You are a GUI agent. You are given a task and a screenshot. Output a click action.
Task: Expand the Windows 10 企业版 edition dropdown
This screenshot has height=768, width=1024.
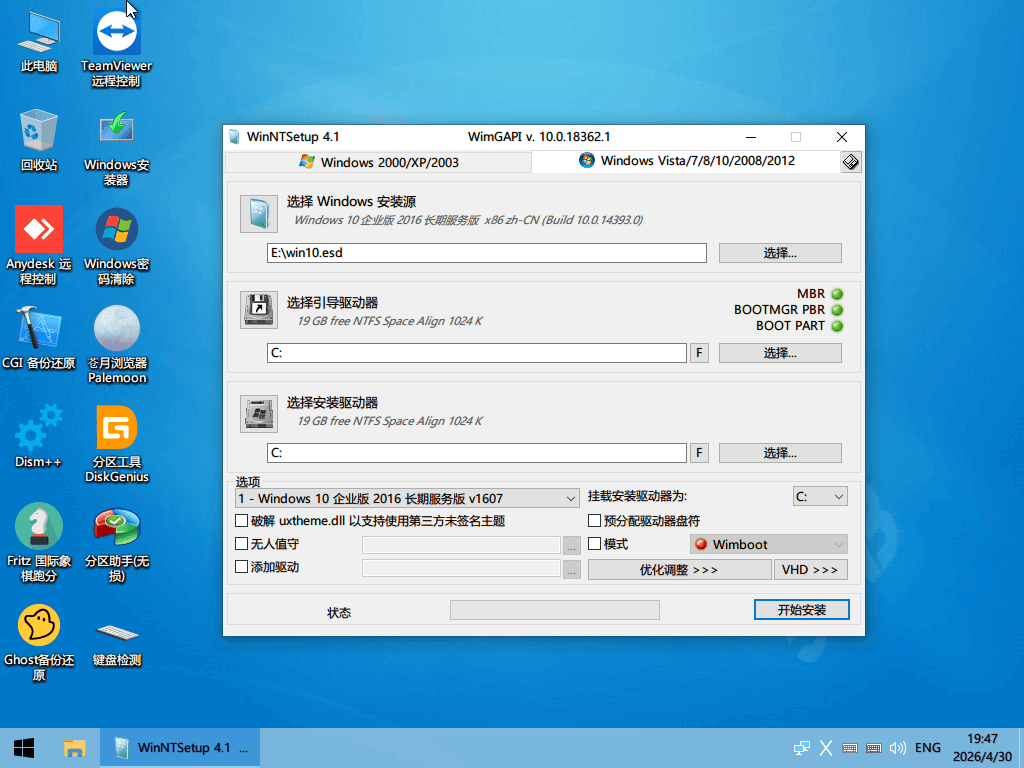point(407,498)
